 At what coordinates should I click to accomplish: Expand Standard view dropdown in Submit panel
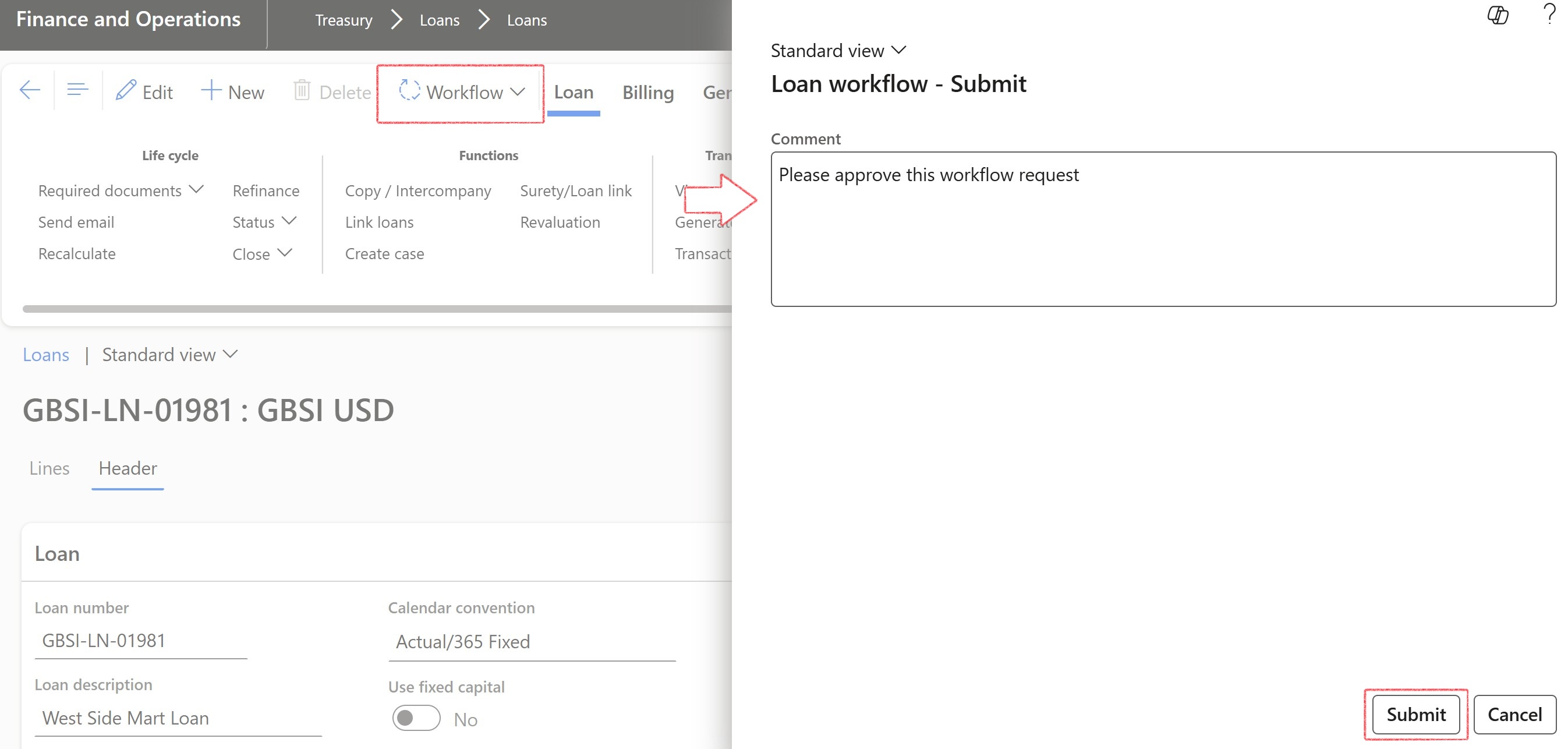coord(838,51)
